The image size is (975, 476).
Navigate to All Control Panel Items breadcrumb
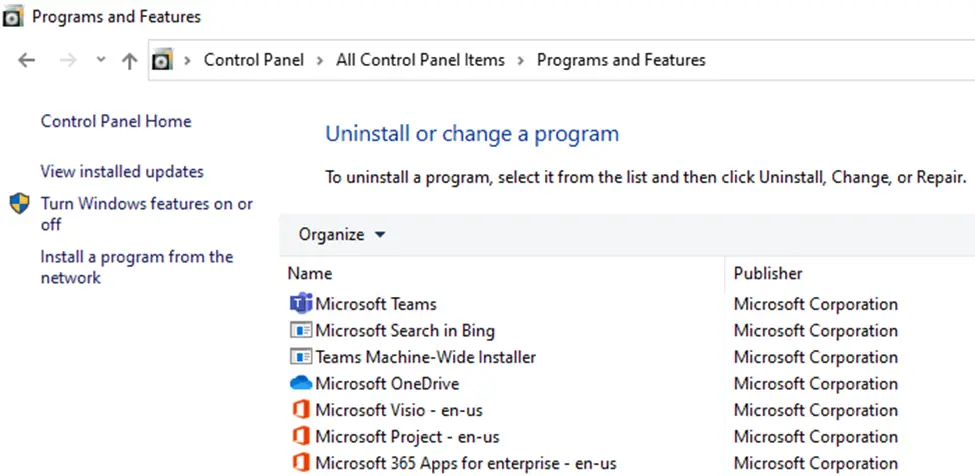420,60
